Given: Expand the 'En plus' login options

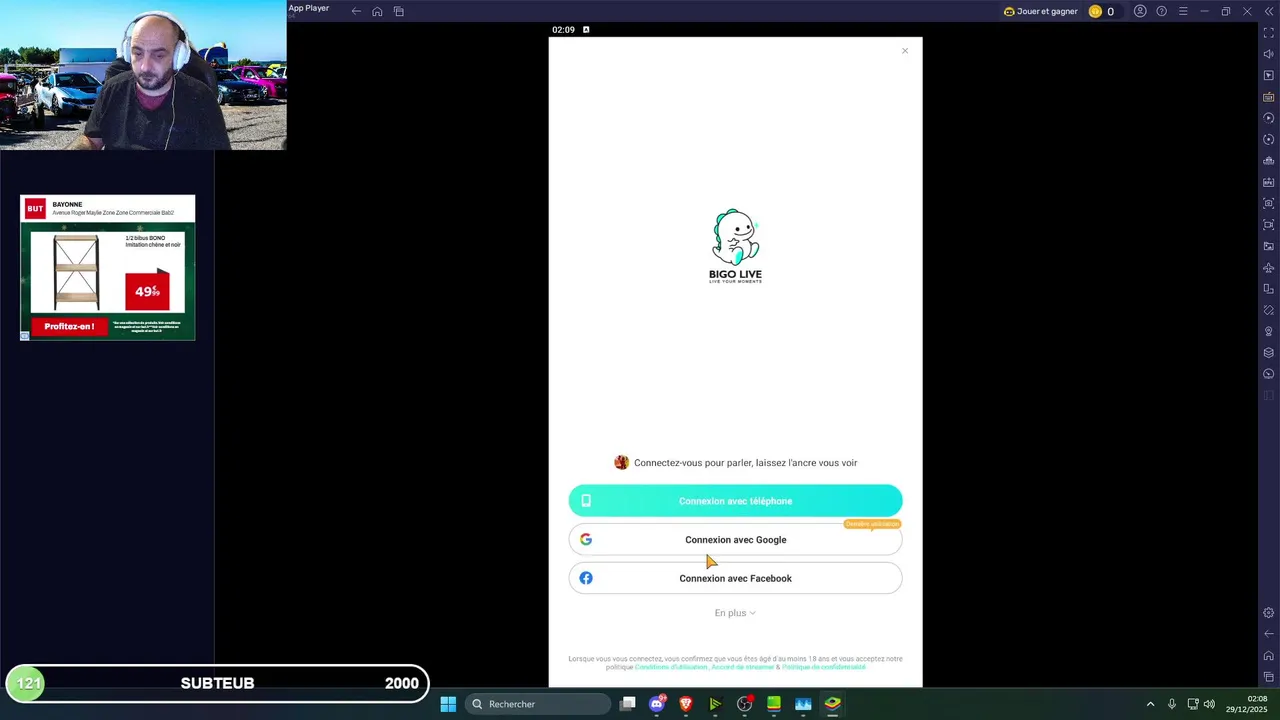Looking at the screenshot, I should [735, 613].
